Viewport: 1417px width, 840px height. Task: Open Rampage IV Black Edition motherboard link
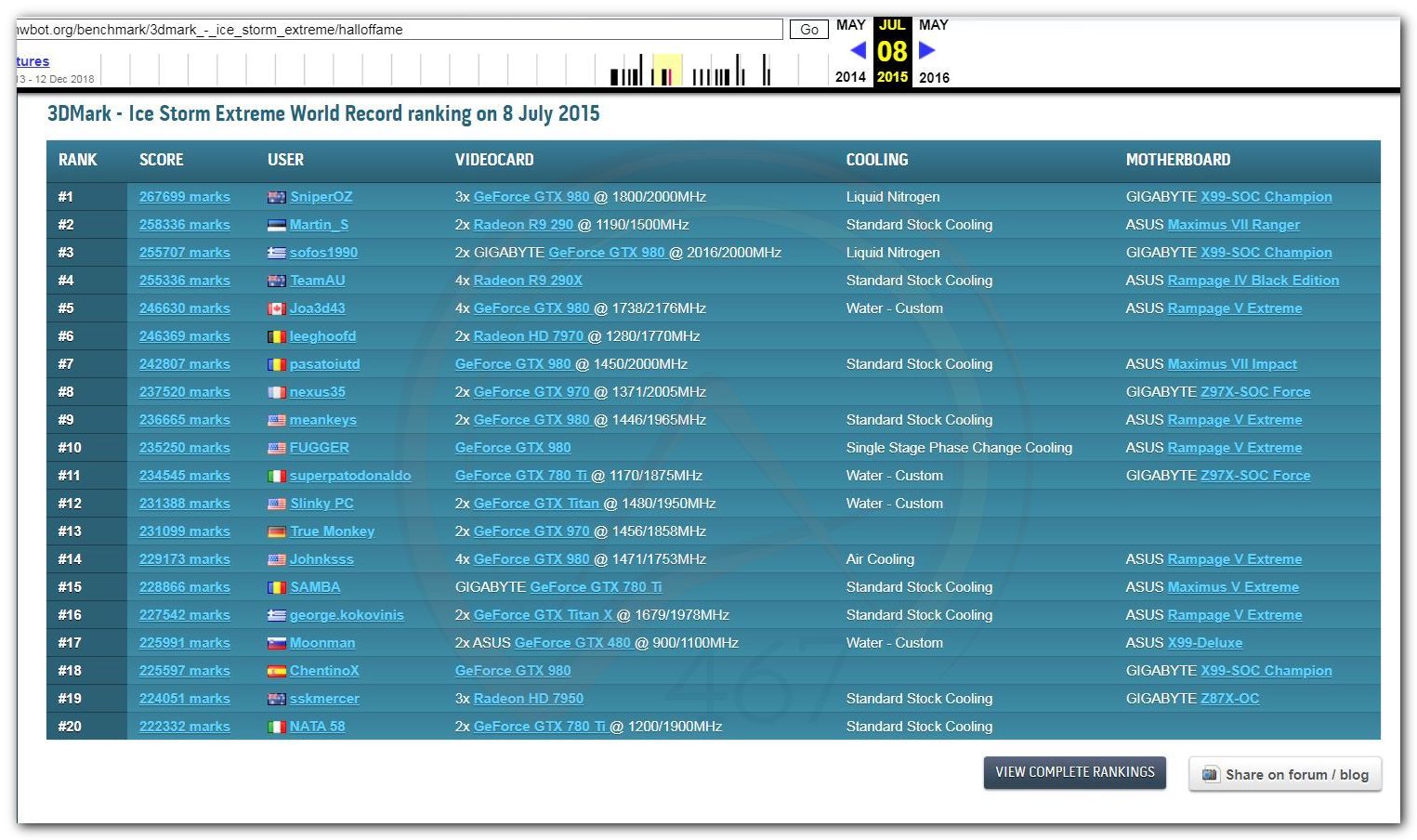[x=1253, y=281]
